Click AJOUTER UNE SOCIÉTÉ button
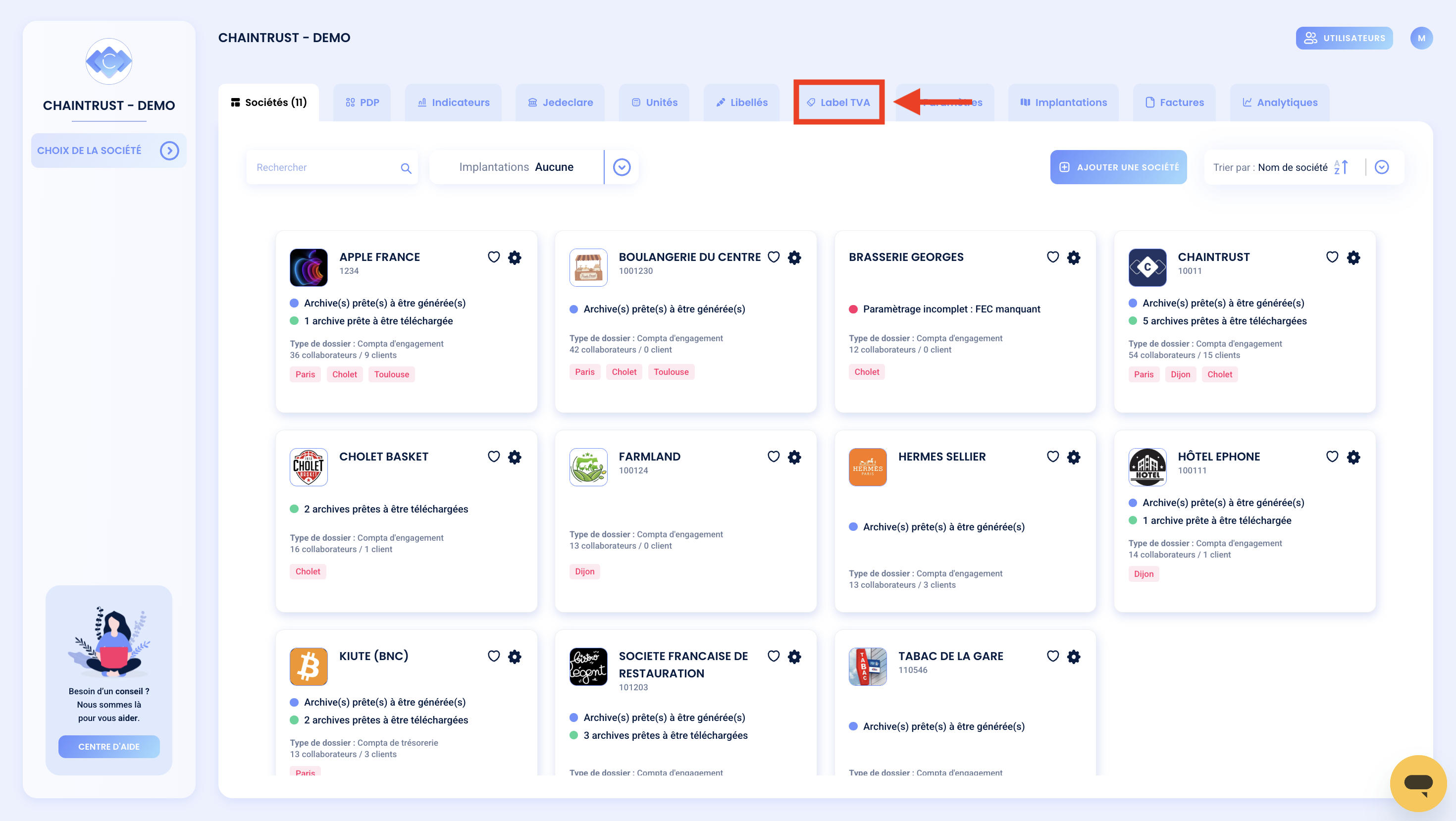 point(1118,167)
